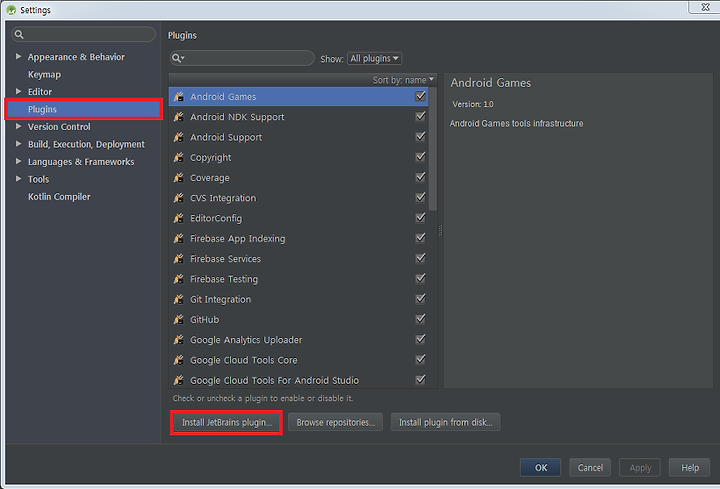The width and height of the screenshot is (720, 489).
Task: Uncheck Google Cloud Tools For Android Studio
Action: tap(420, 379)
